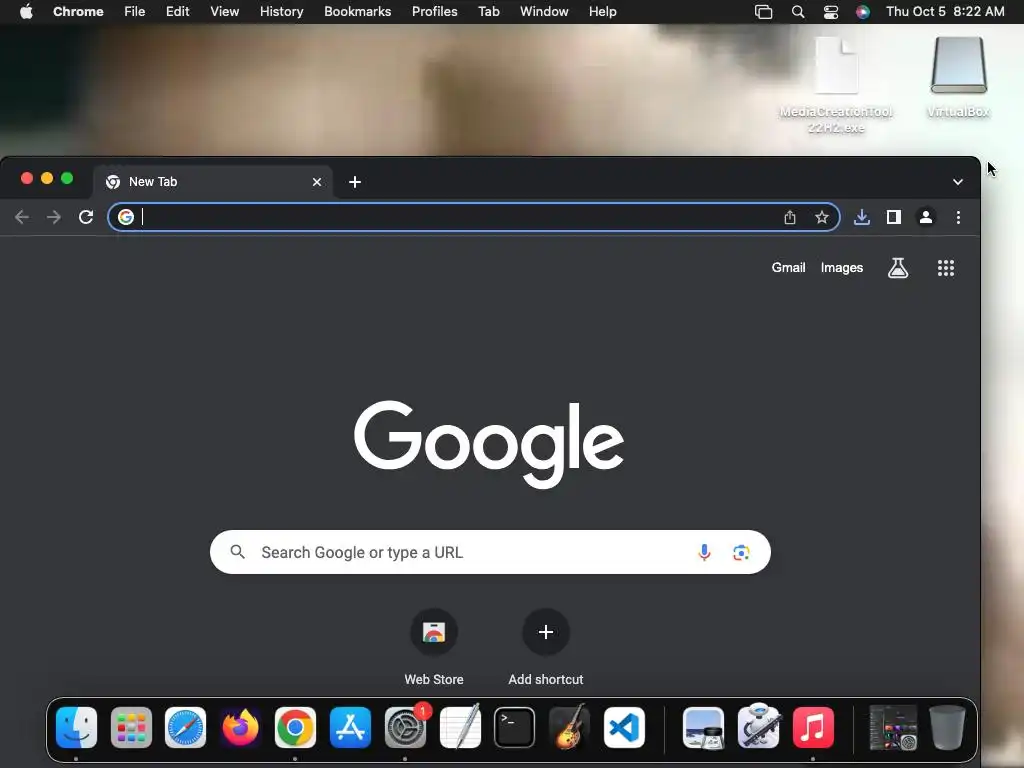Screen dimensions: 1024x768
Task: Open Finder from the Dock
Action: pyautogui.click(x=76, y=728)
